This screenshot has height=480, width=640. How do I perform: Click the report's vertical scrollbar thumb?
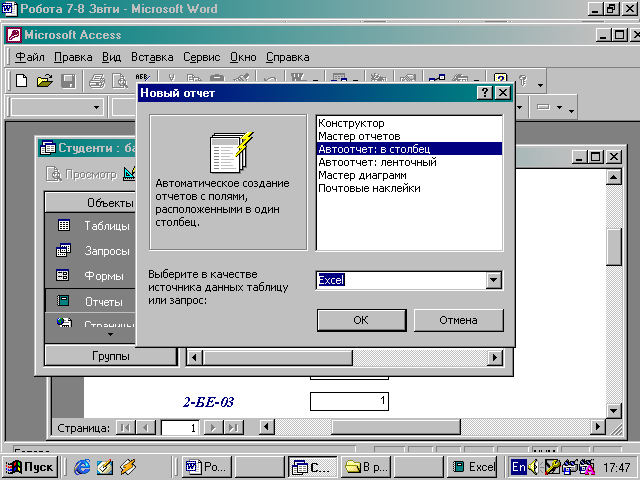point(613,247)
